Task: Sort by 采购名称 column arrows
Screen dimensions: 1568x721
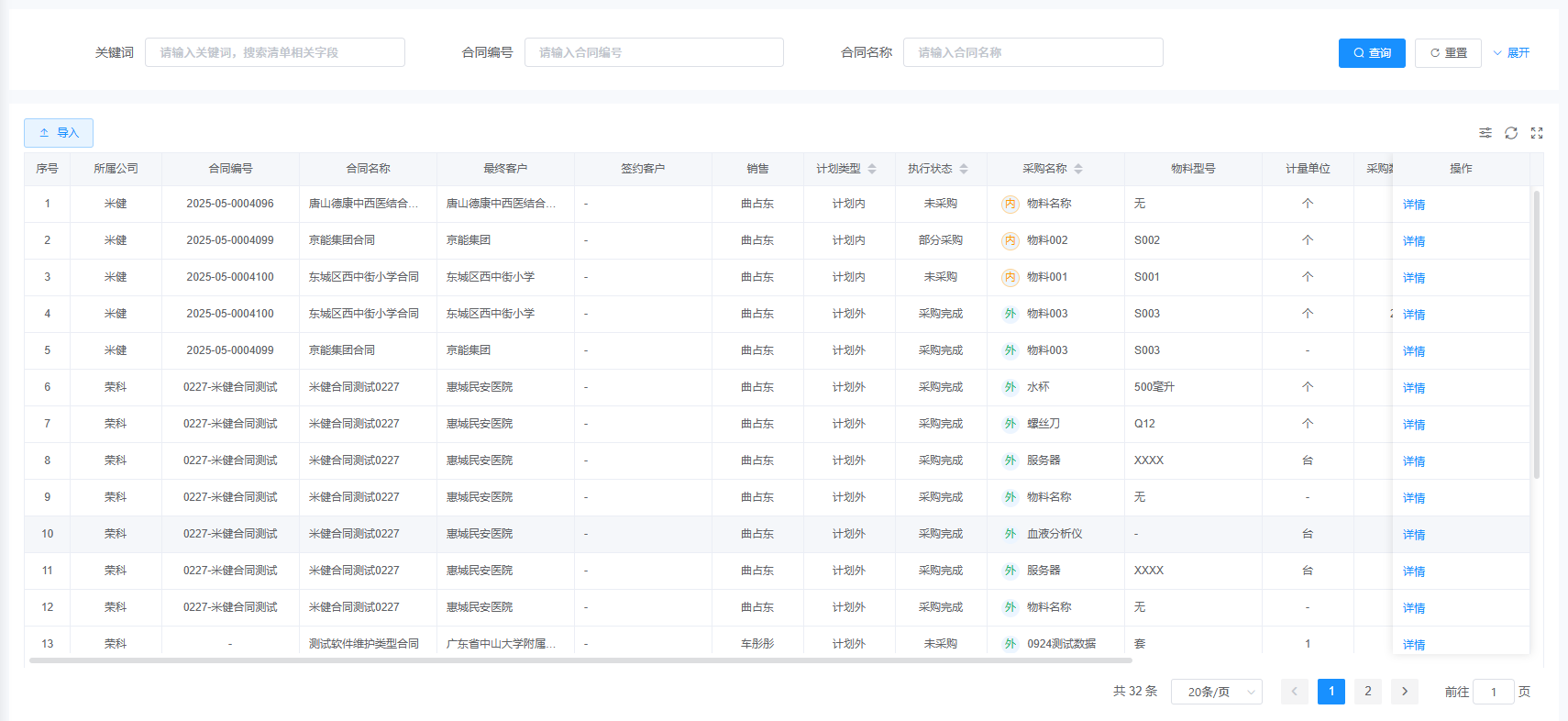Action: pos(1078,169)
